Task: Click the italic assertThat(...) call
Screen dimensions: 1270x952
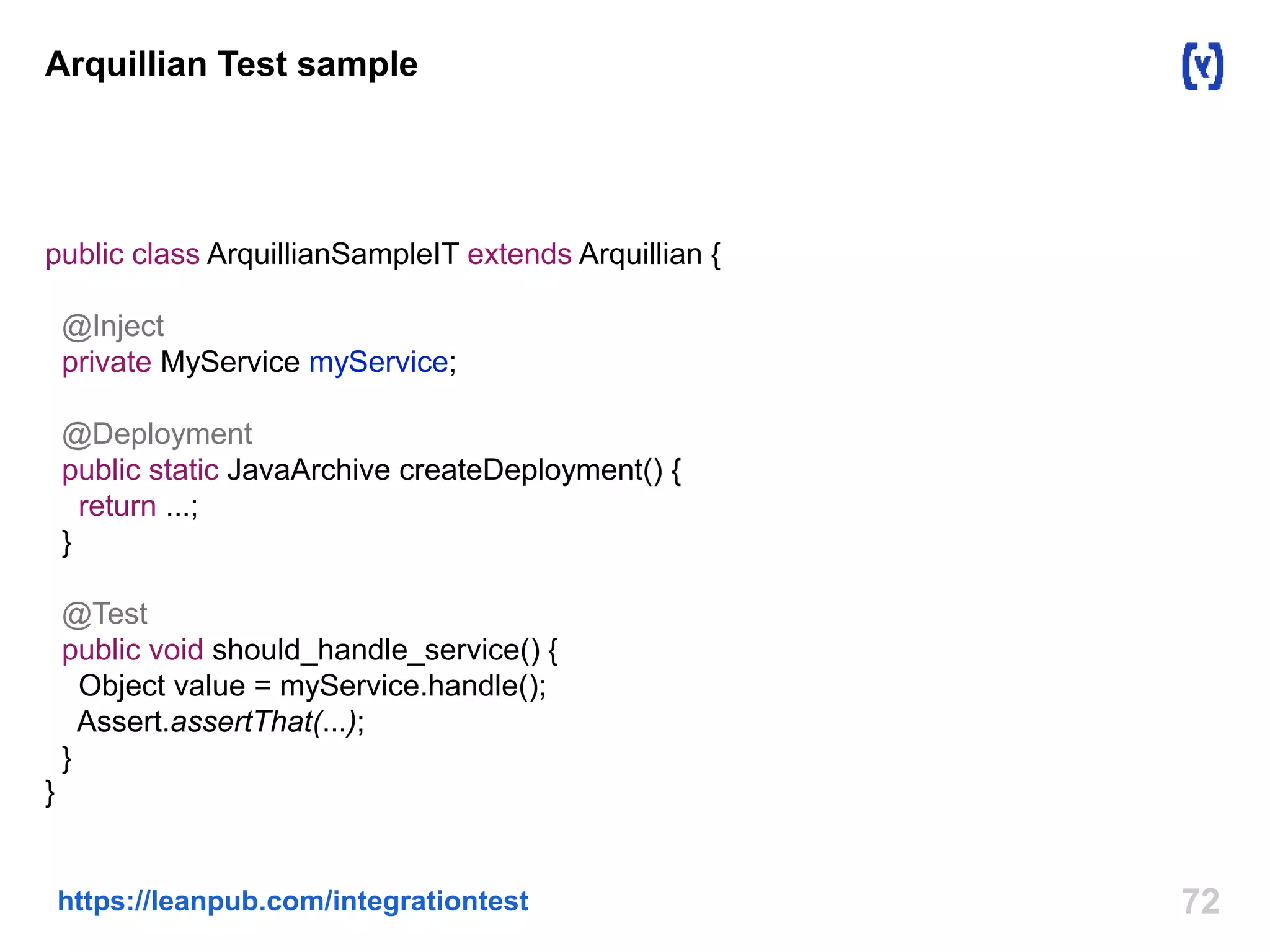Action: (x=264, y=722)
